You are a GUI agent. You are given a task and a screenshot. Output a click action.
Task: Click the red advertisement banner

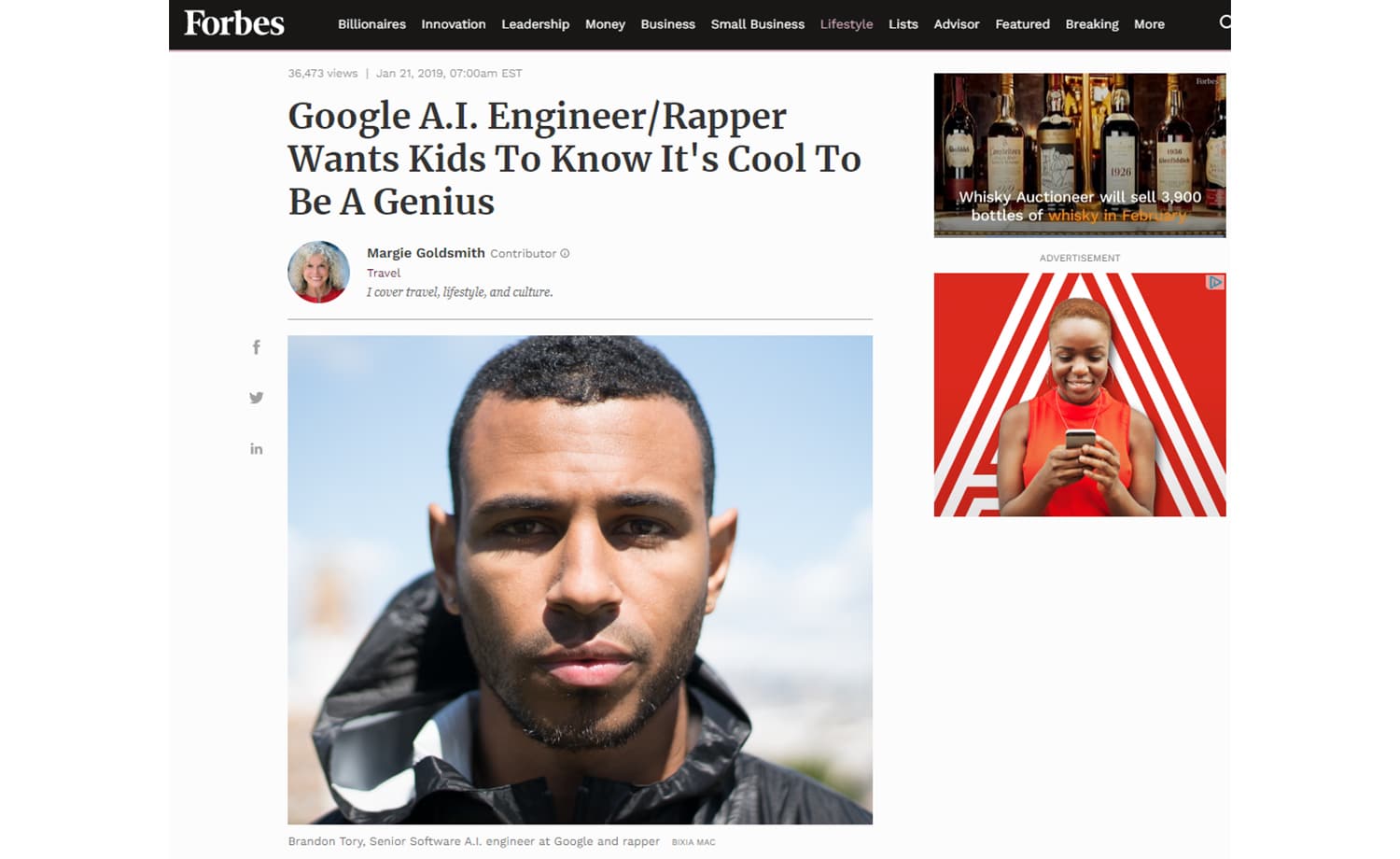coord(1079,394)
